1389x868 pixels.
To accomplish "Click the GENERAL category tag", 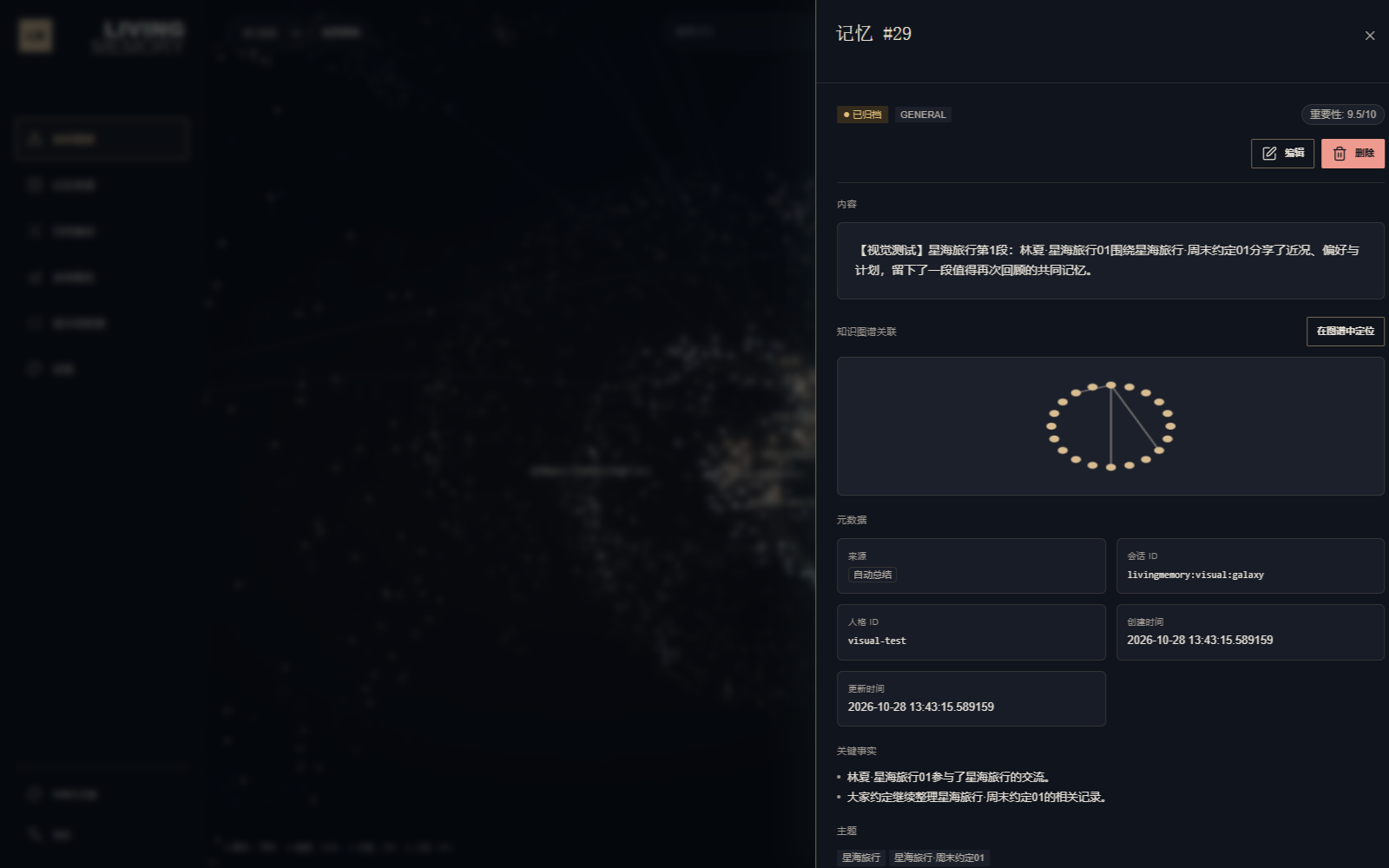I will pyautogui.click(x=923, y=115).
